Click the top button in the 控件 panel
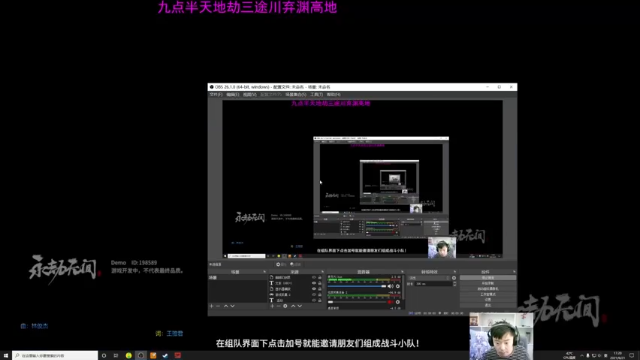The image size is (640, 360). tap(488, 278)
